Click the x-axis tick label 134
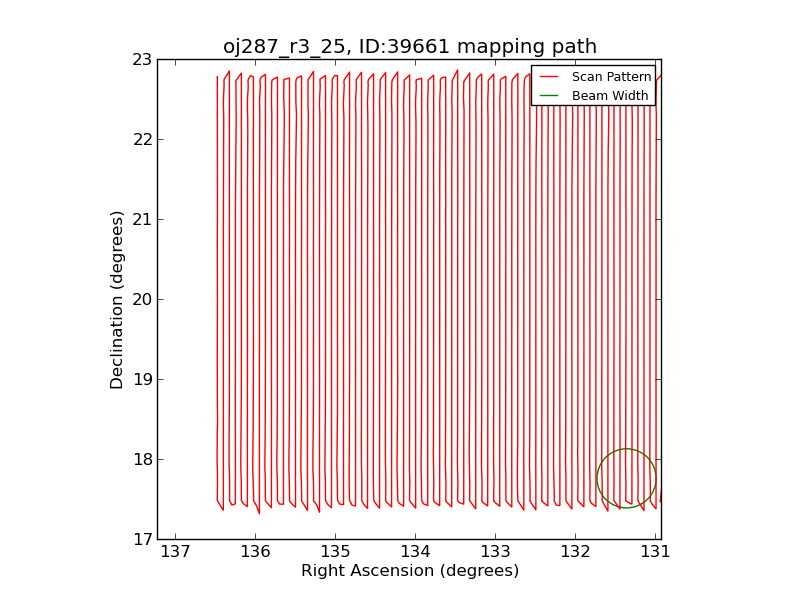This screenshot has height=600, width=800. tap(415, 551)
